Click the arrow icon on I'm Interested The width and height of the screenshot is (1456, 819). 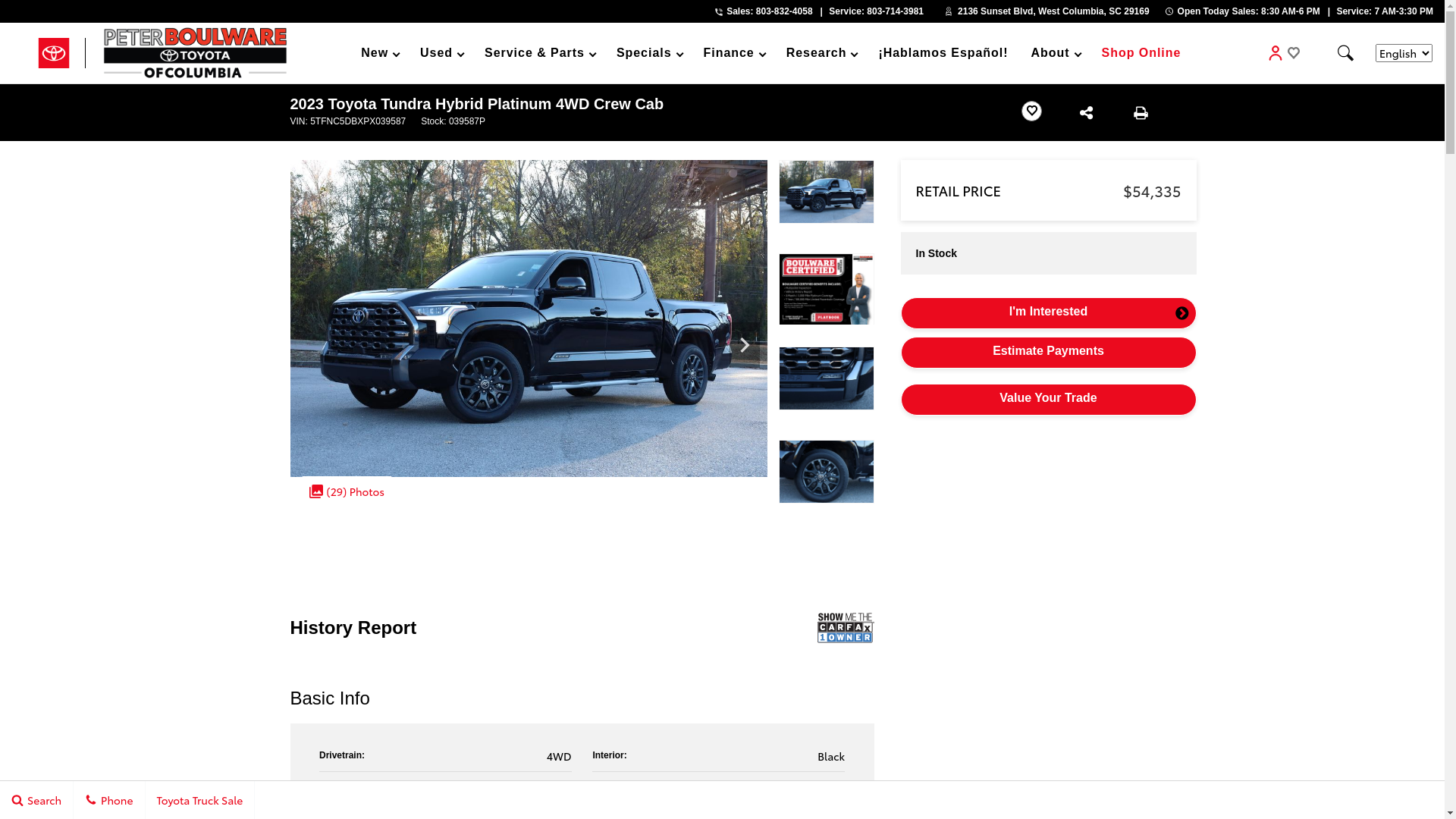[1181, 313]
